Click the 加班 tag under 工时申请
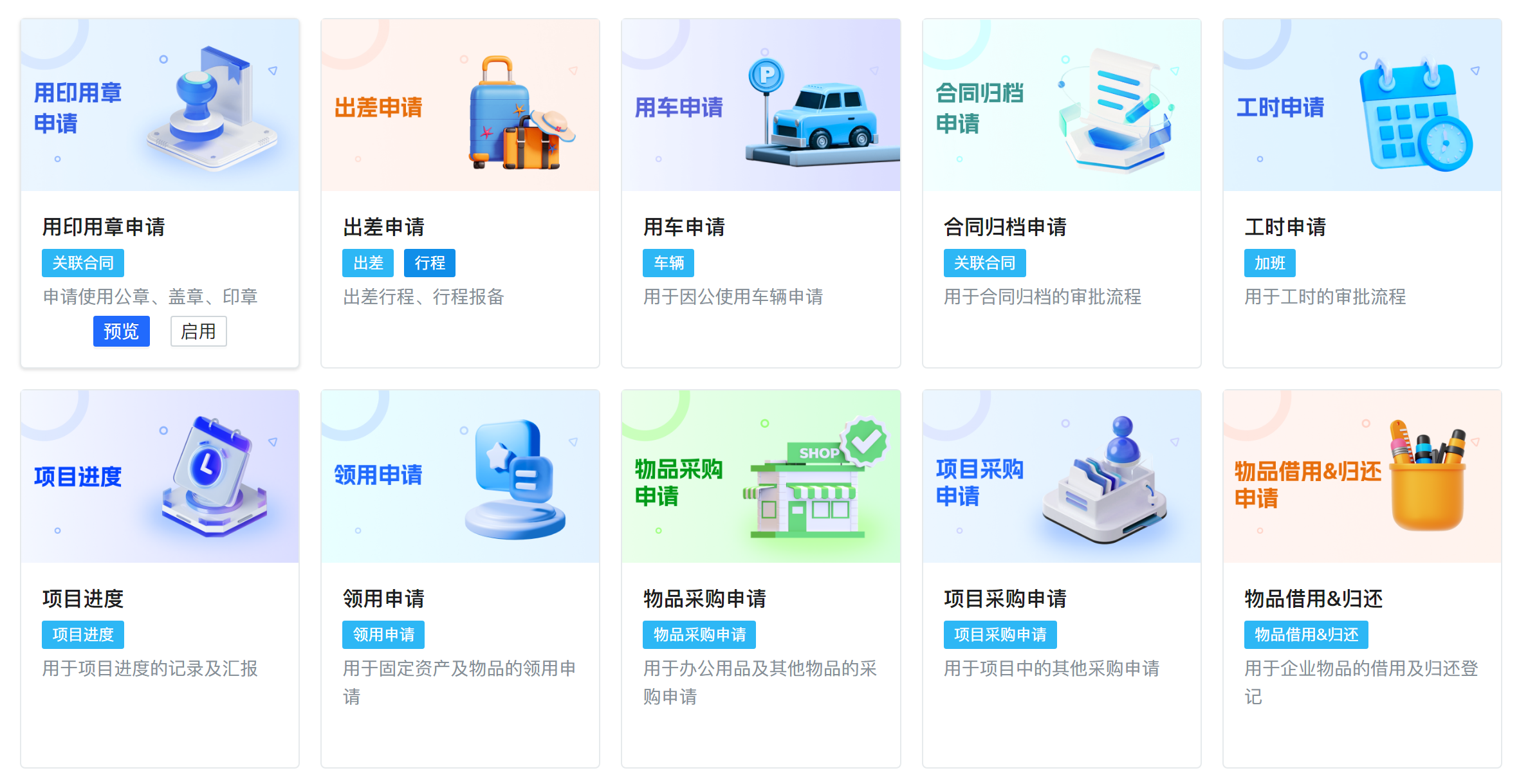1519x784 pixels. tap(1270, 263)
